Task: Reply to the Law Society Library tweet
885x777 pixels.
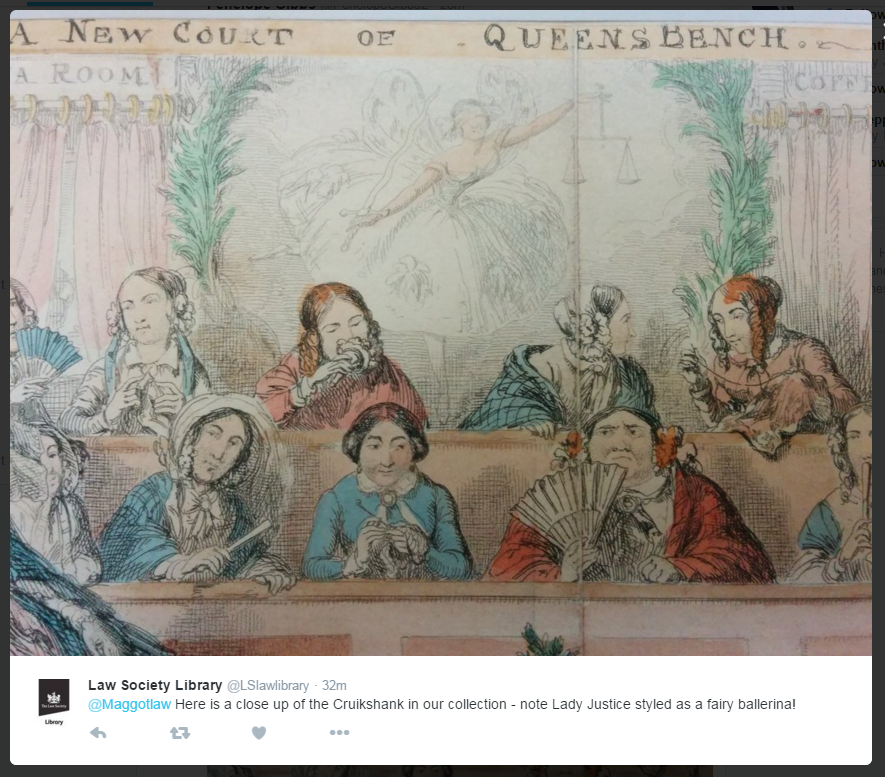Action: point(98,733)
